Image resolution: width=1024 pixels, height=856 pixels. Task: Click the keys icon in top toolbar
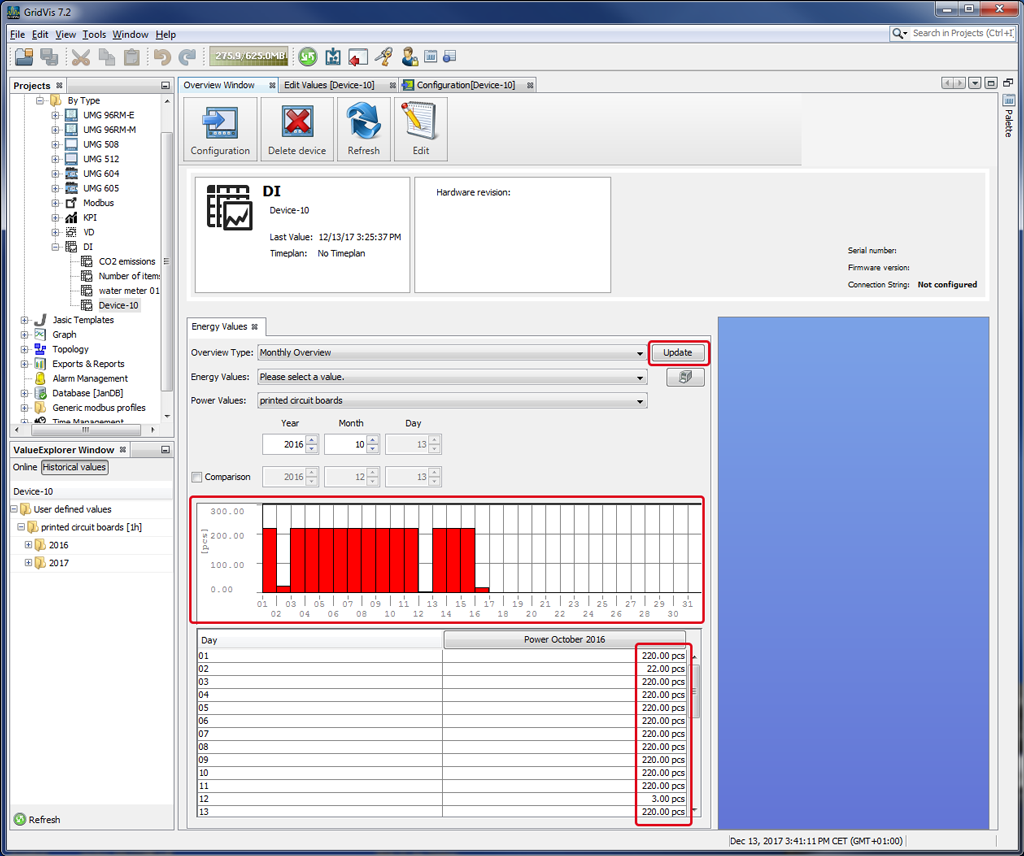point(384,56)
